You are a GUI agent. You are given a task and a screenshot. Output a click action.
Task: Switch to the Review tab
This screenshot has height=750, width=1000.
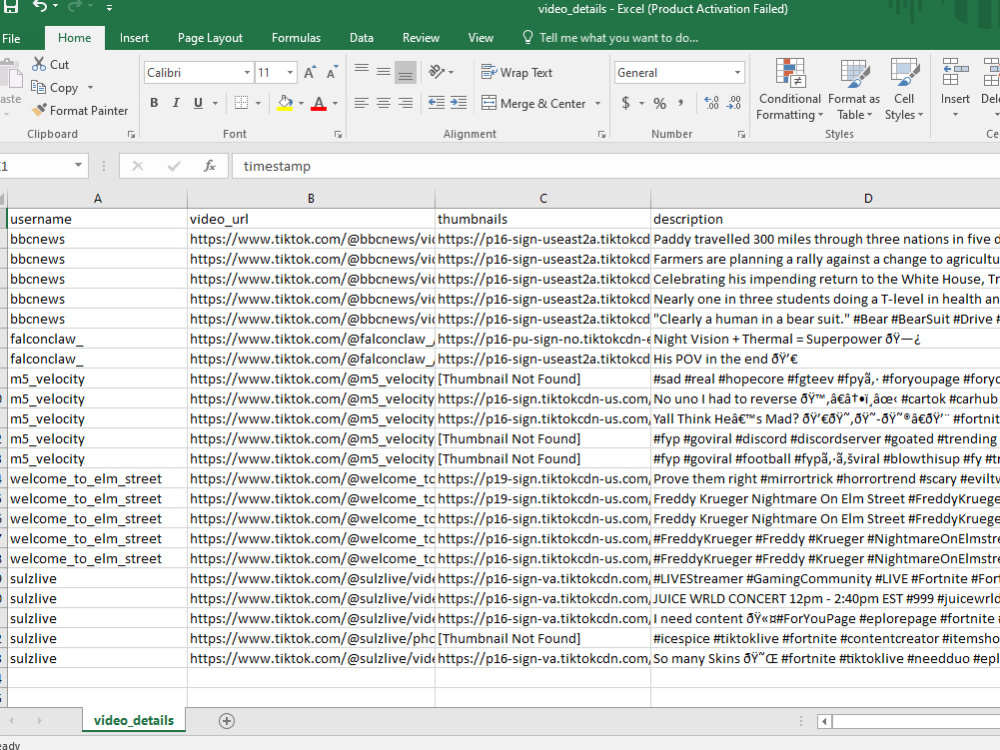point(421,38)
